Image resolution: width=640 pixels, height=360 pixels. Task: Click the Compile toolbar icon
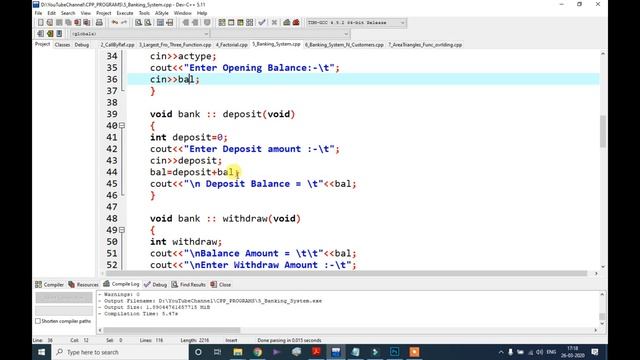(x=222, y=23)
